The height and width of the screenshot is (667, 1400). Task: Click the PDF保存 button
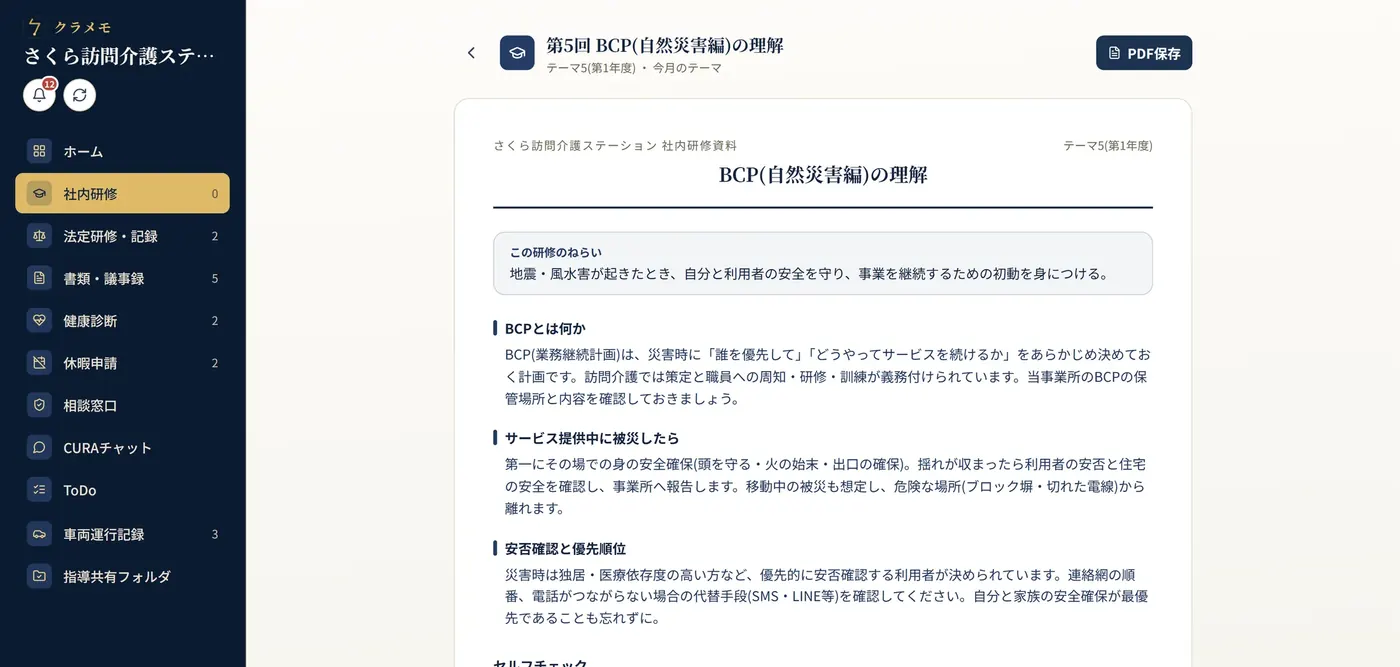coord(1144,53)
